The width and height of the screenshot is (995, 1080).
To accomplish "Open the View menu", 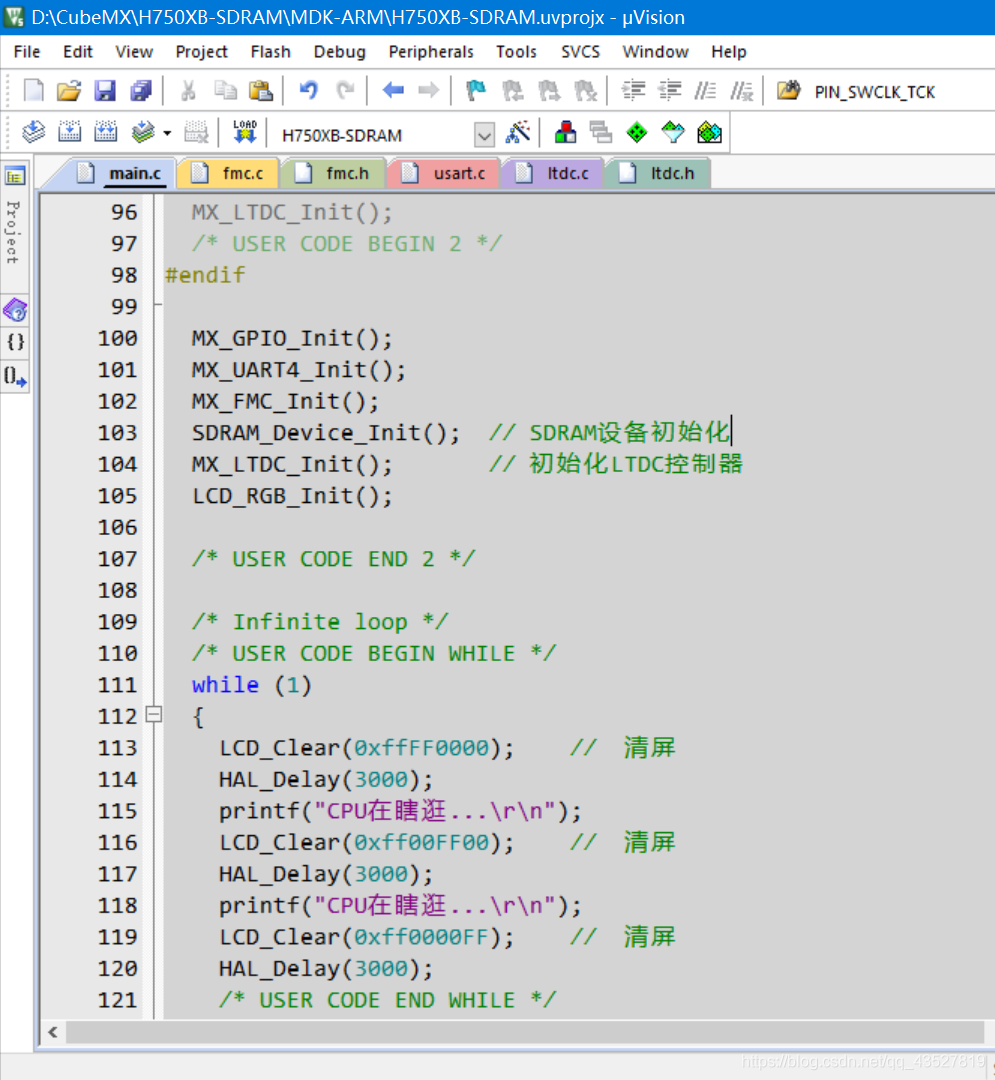I will pos(134,52).
